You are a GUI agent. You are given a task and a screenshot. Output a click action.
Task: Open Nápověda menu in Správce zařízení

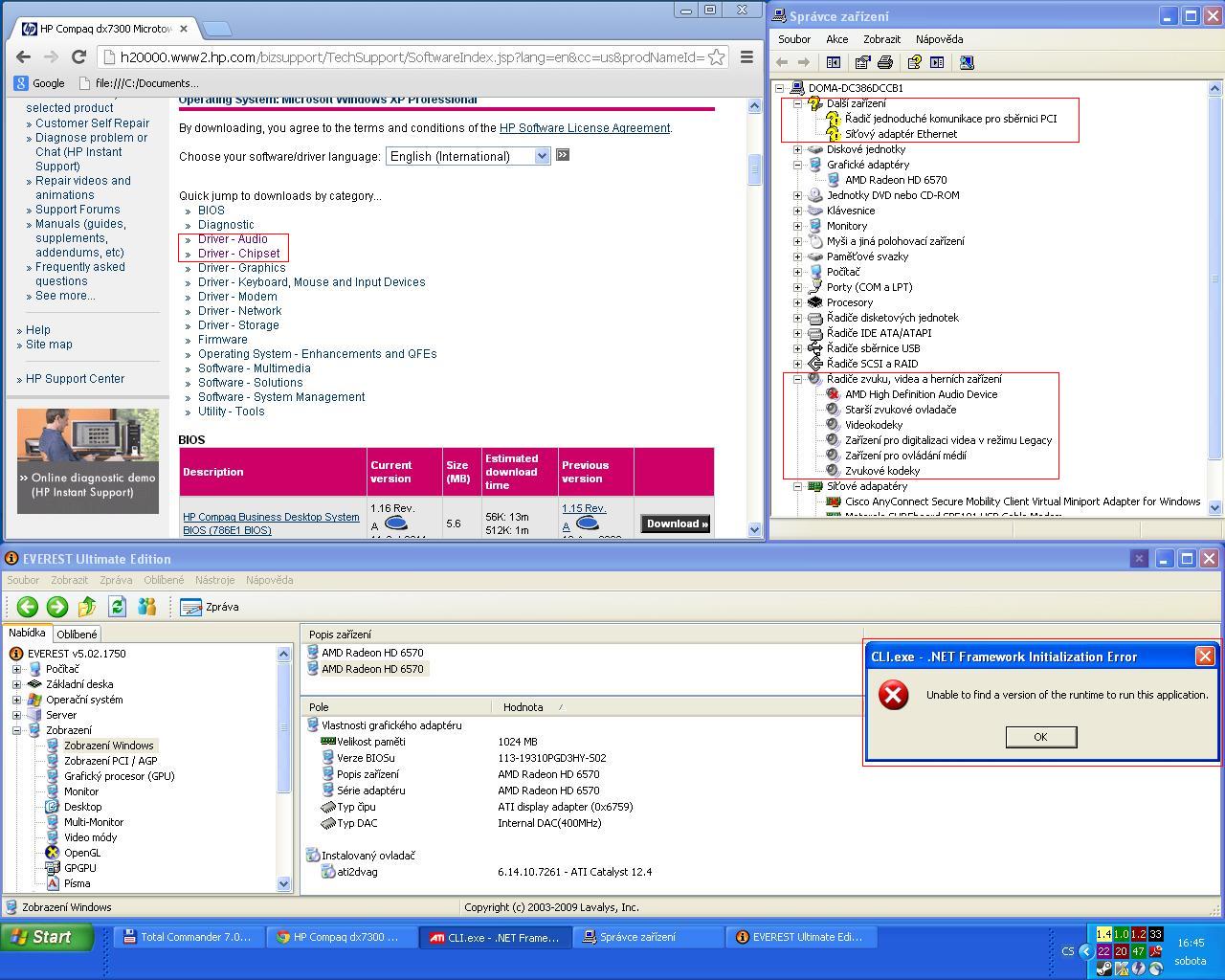click(x=939, y=39)
